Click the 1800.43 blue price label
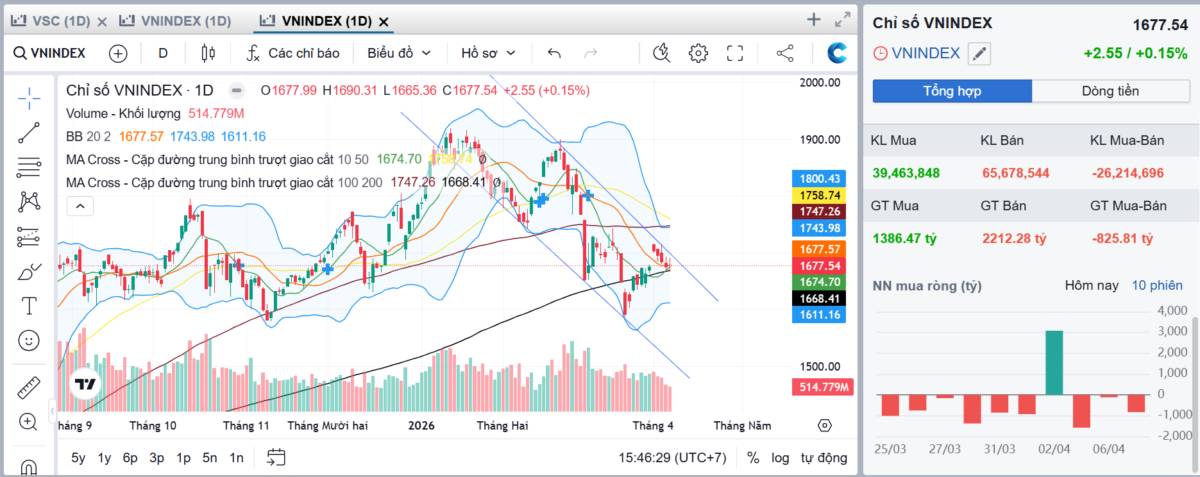This screenshot has width=1200, height=477. pos(820,179)
